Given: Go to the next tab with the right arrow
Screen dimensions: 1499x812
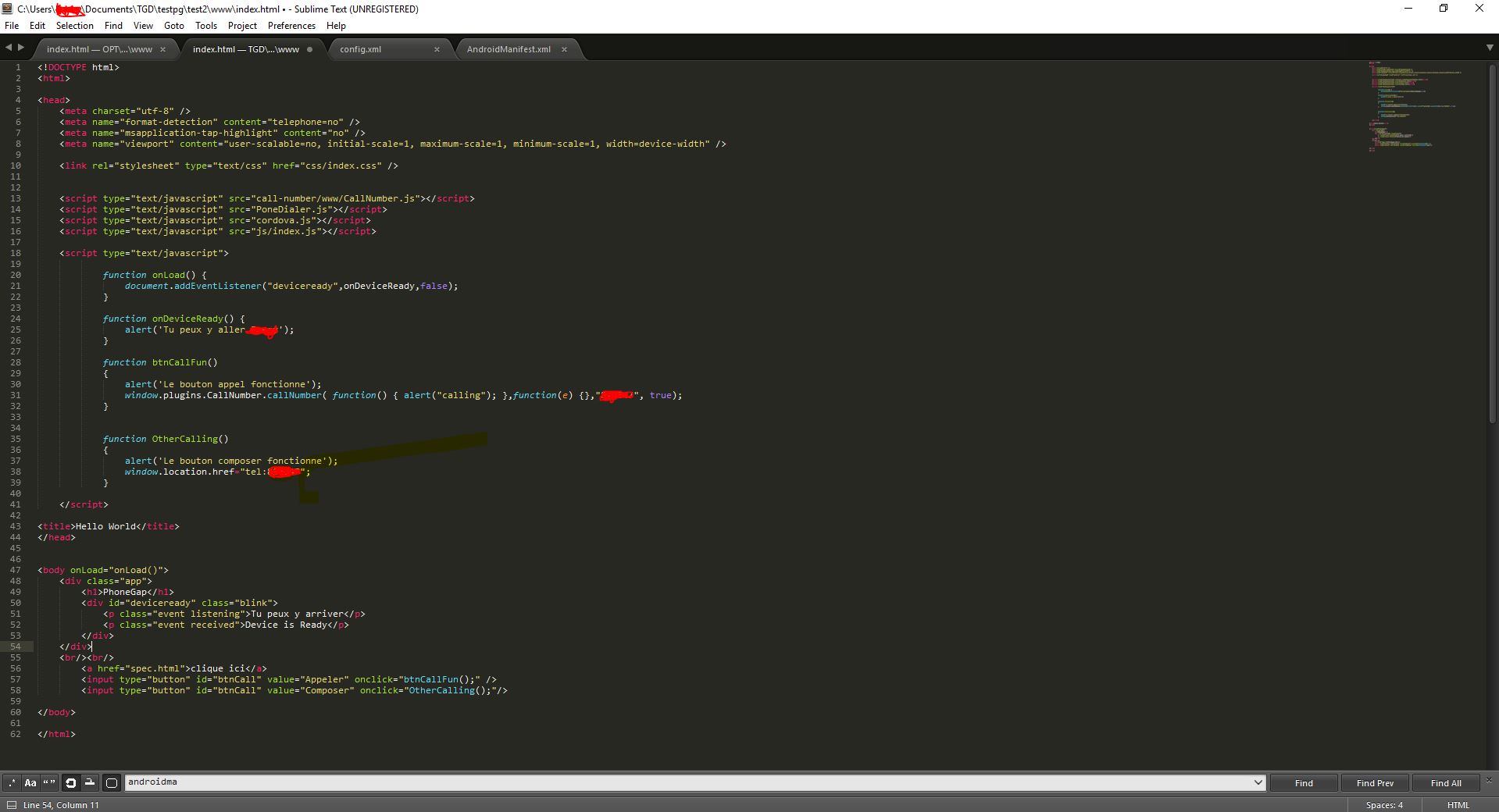Looking at the screenshot, I should point(21,48).
